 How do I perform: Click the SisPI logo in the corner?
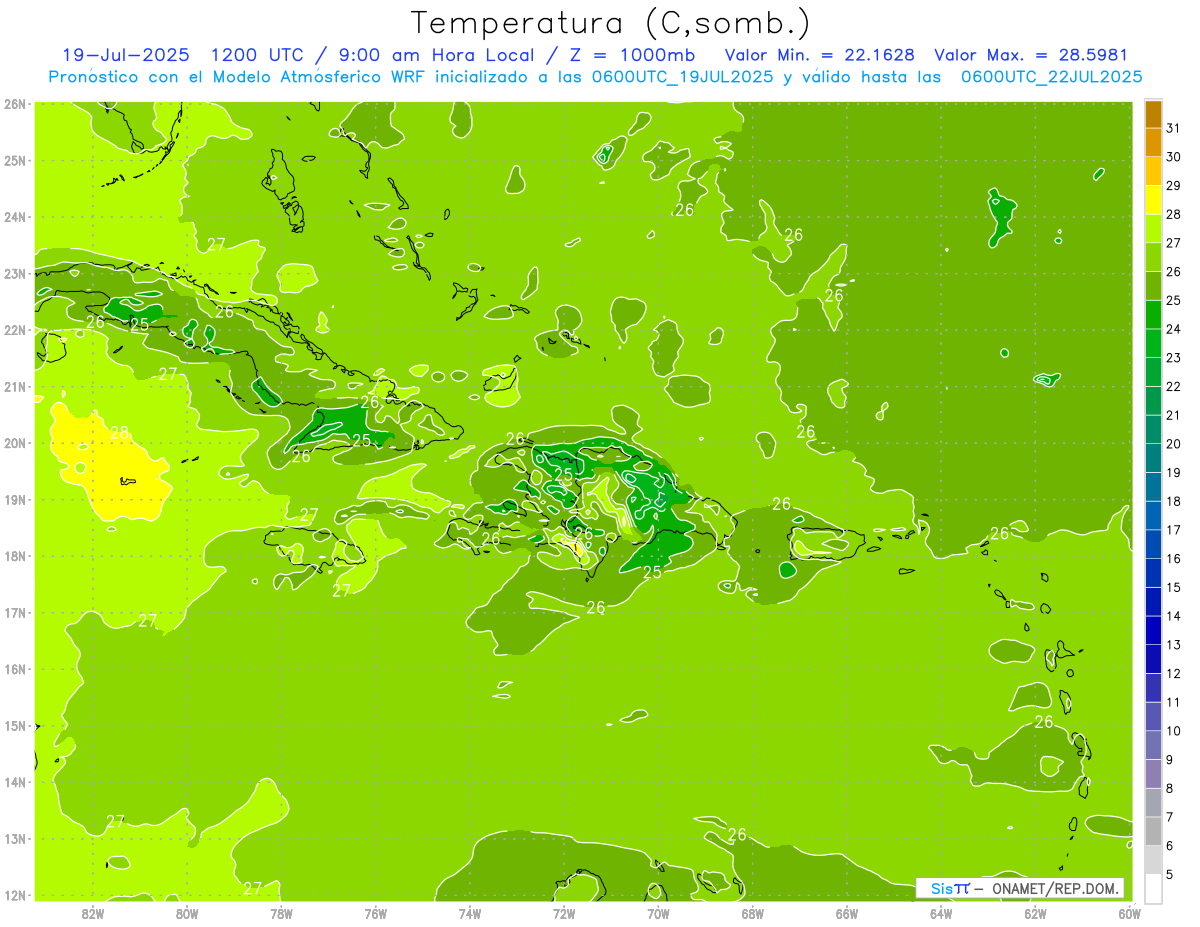point(950,888)
